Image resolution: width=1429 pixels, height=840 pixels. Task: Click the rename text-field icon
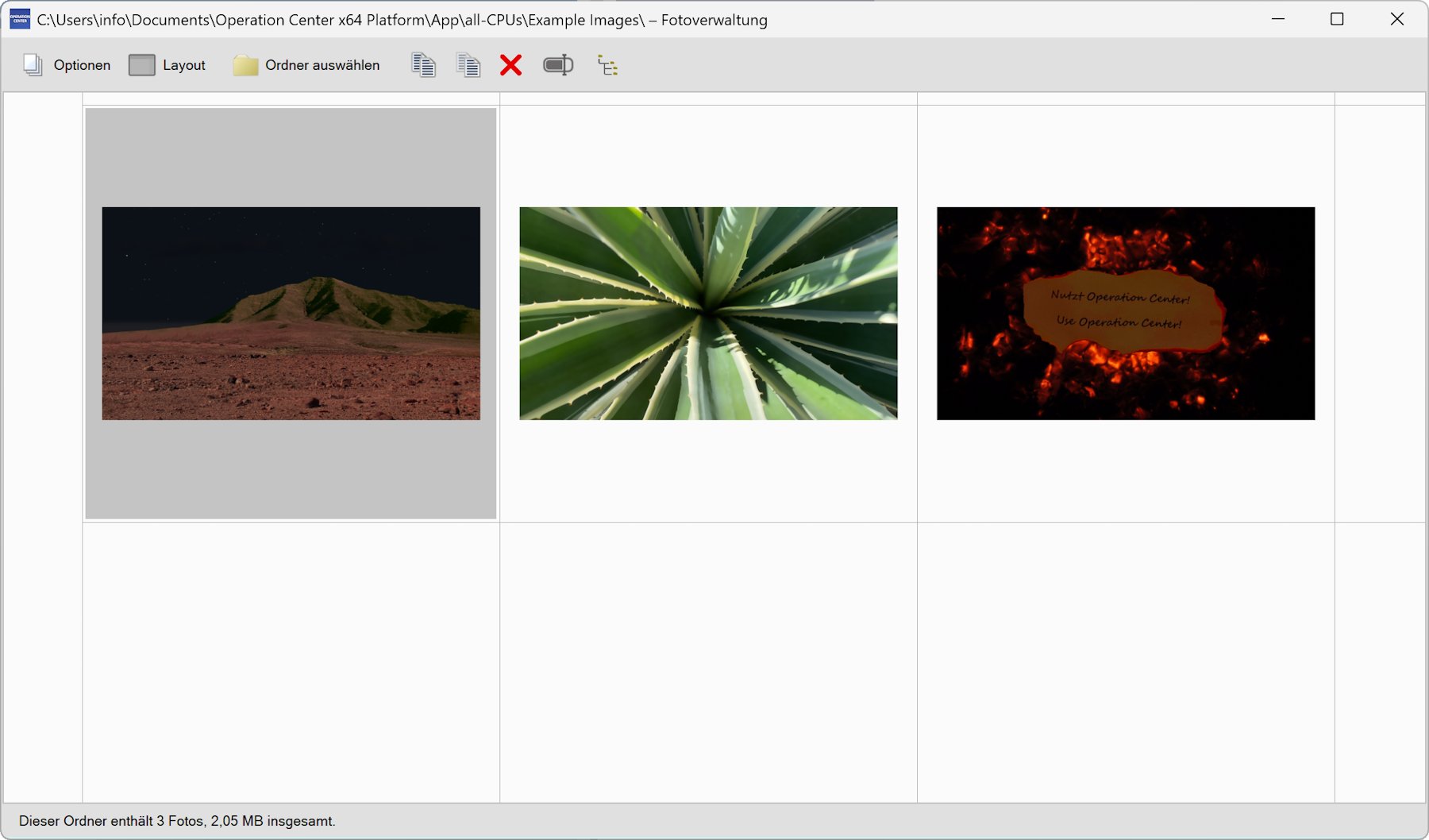(558, 65)
